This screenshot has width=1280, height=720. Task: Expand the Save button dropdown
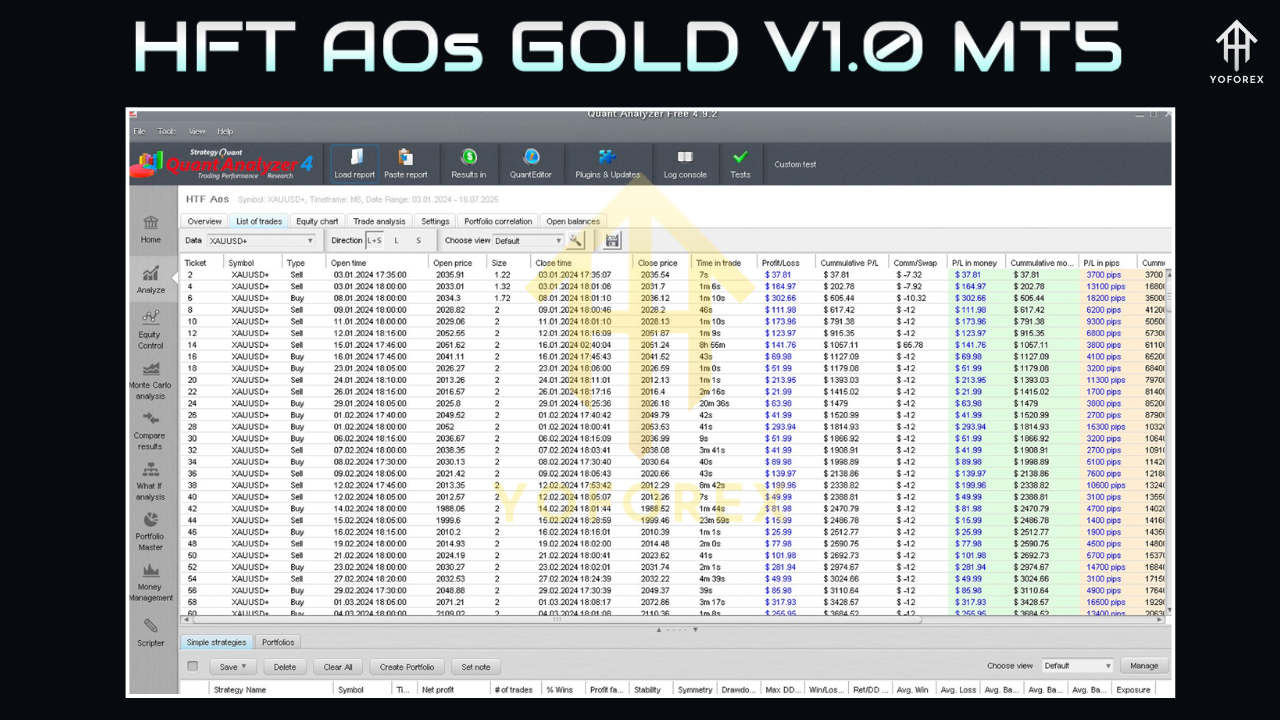point(244,666)
